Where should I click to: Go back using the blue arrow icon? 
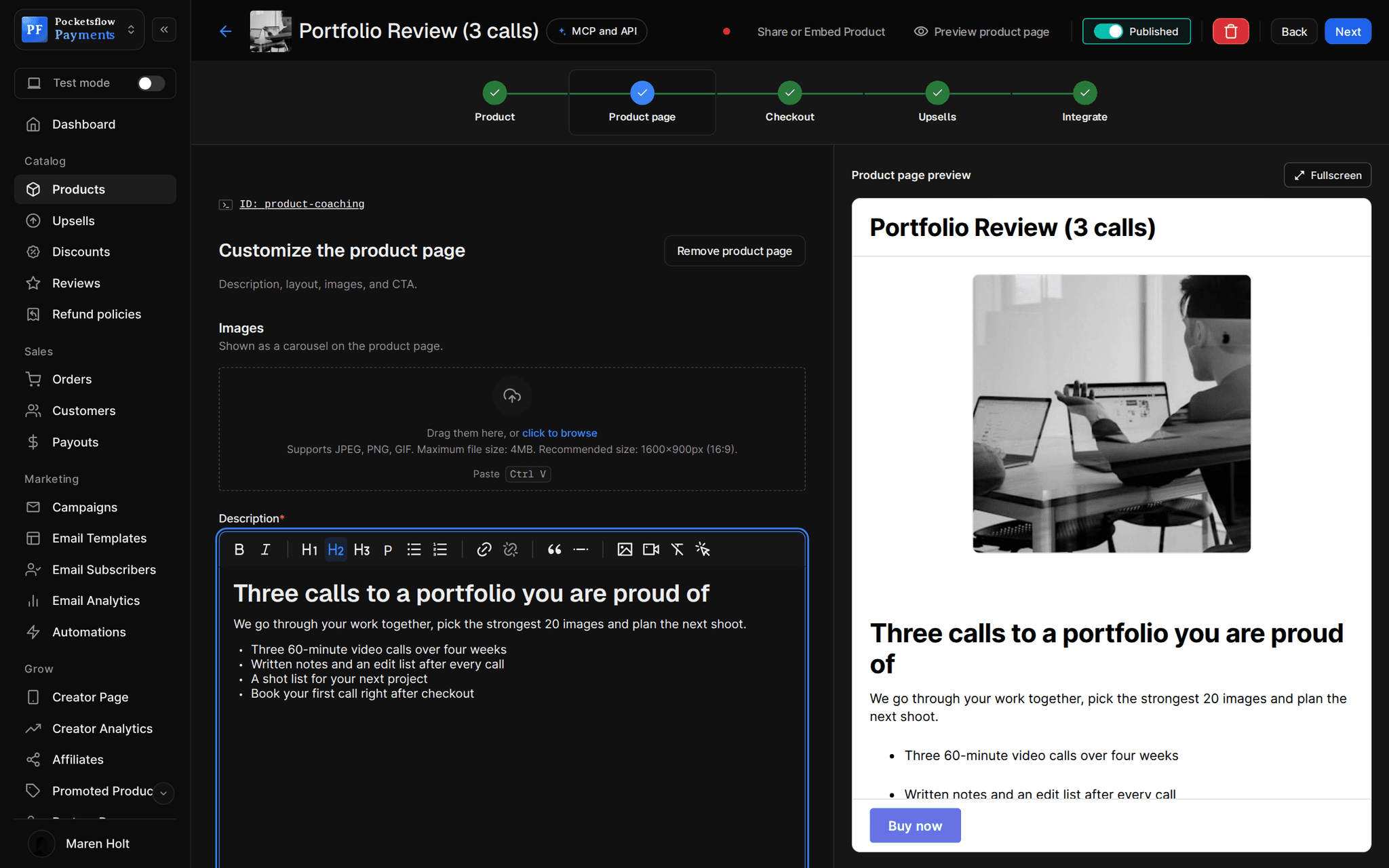tap(226, 31)
